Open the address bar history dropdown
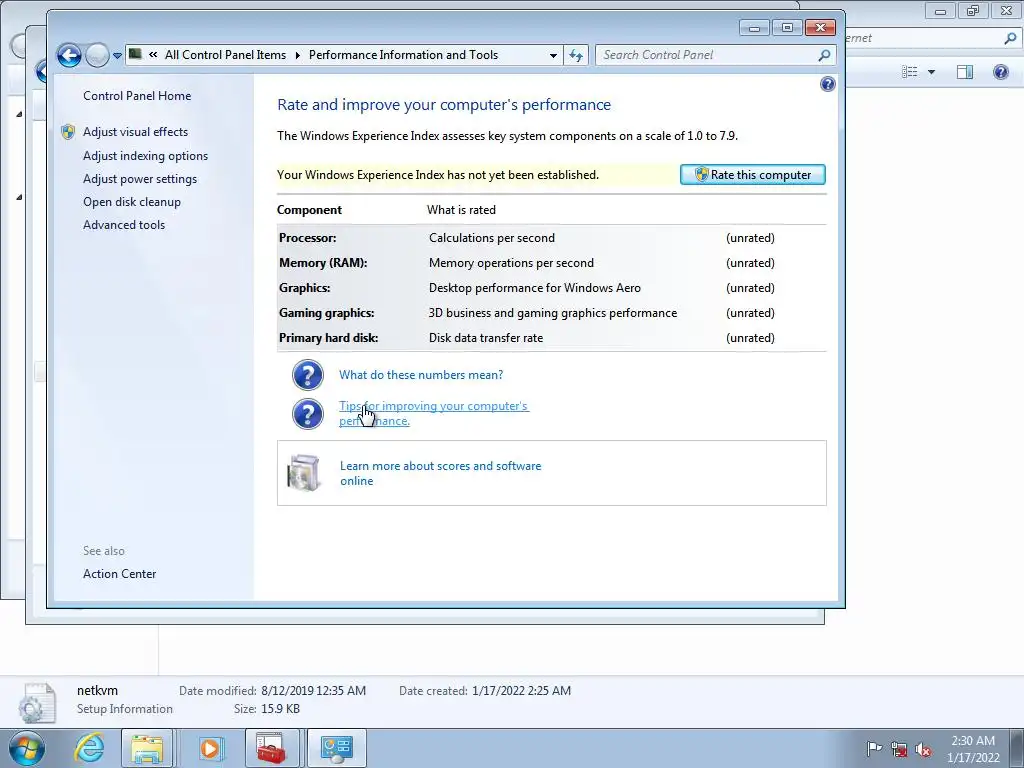Viewport: 1024px width, 768px height. (x=553, y=56)
